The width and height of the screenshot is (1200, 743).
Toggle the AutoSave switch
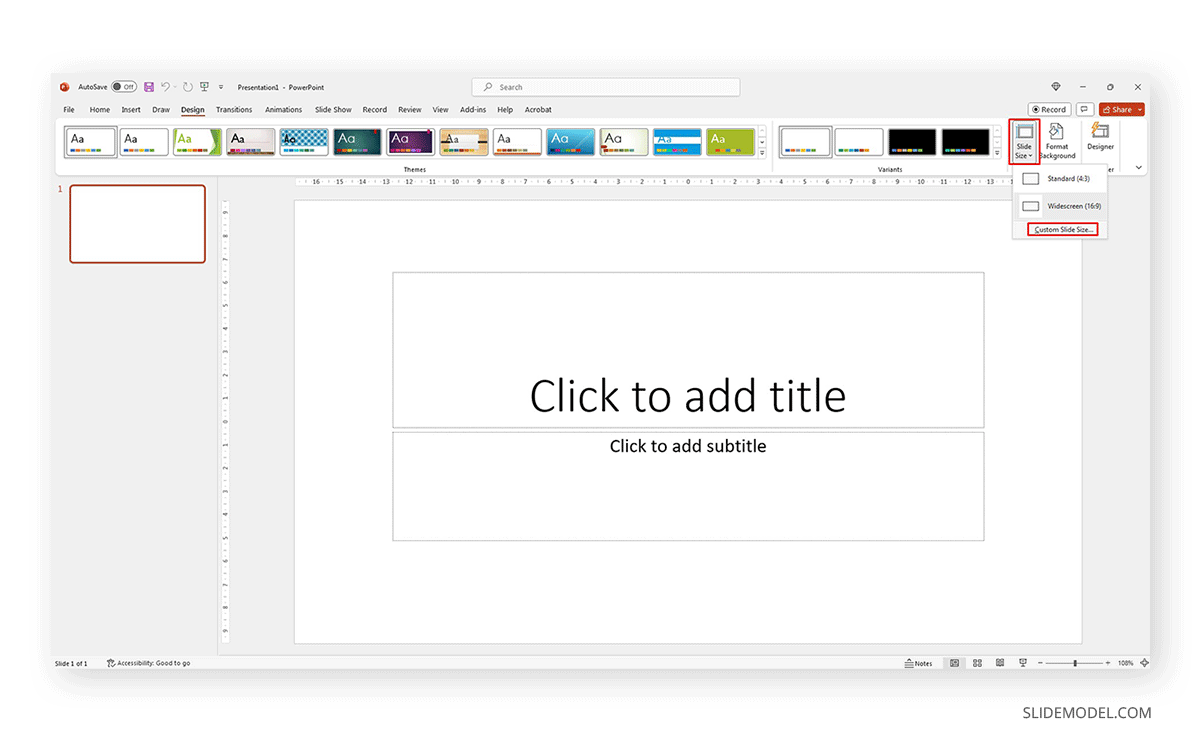click(x=124, y=87)
